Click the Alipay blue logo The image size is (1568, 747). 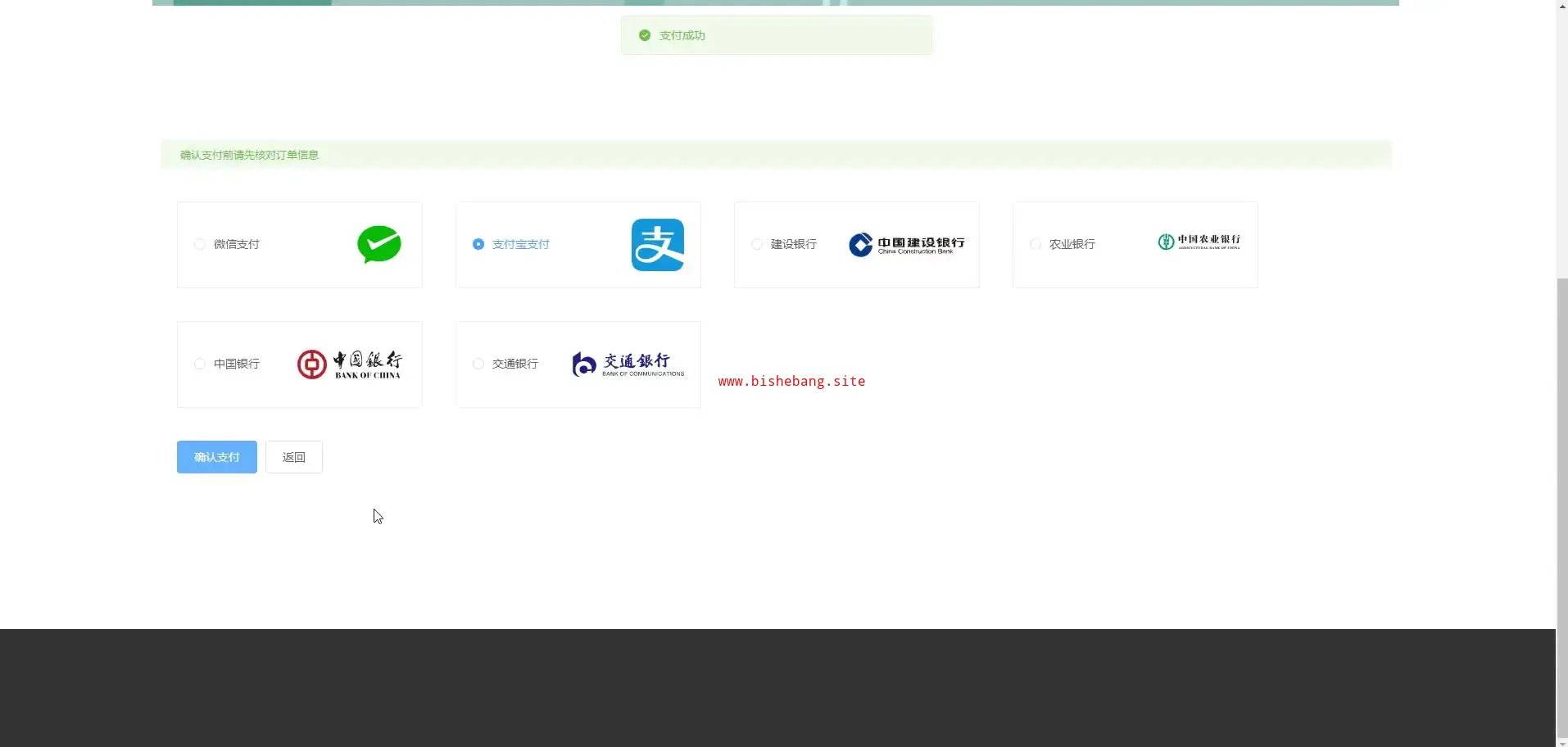658,245
